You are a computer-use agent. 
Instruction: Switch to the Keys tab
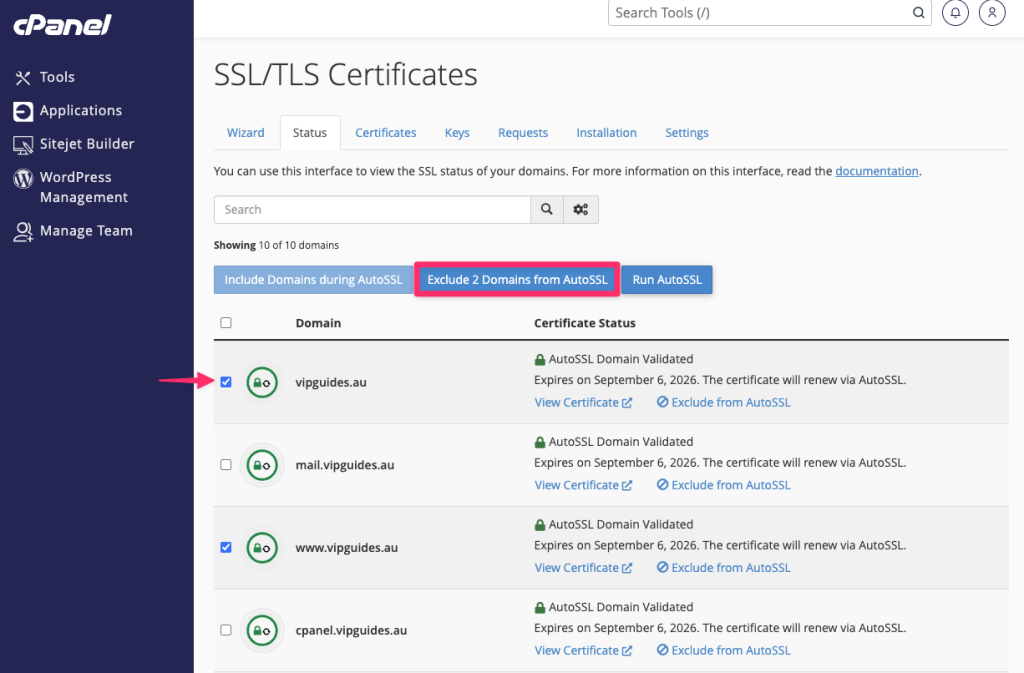coord(457,133)
